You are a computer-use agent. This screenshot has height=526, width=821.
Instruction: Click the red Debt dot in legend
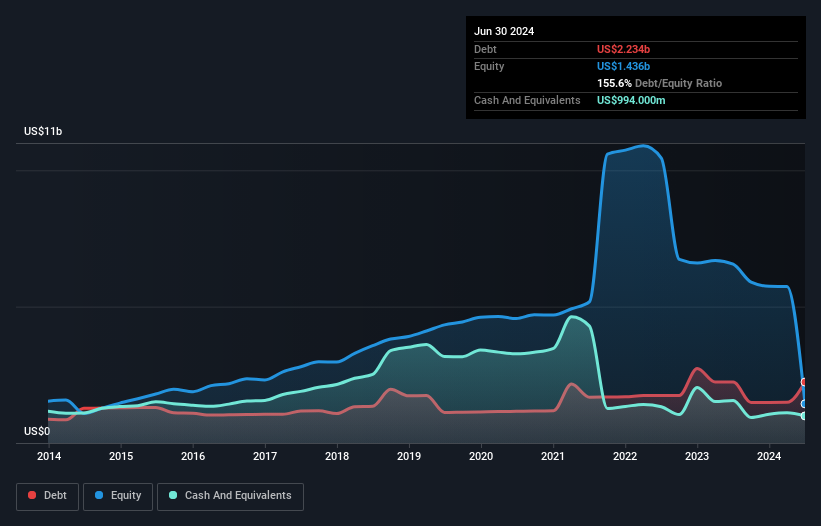coord(33,496)
